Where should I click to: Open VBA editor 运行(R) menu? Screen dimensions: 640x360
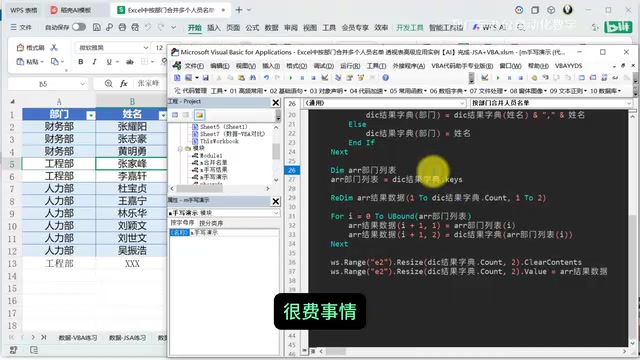pyautogui.click(x=350, y=66)
